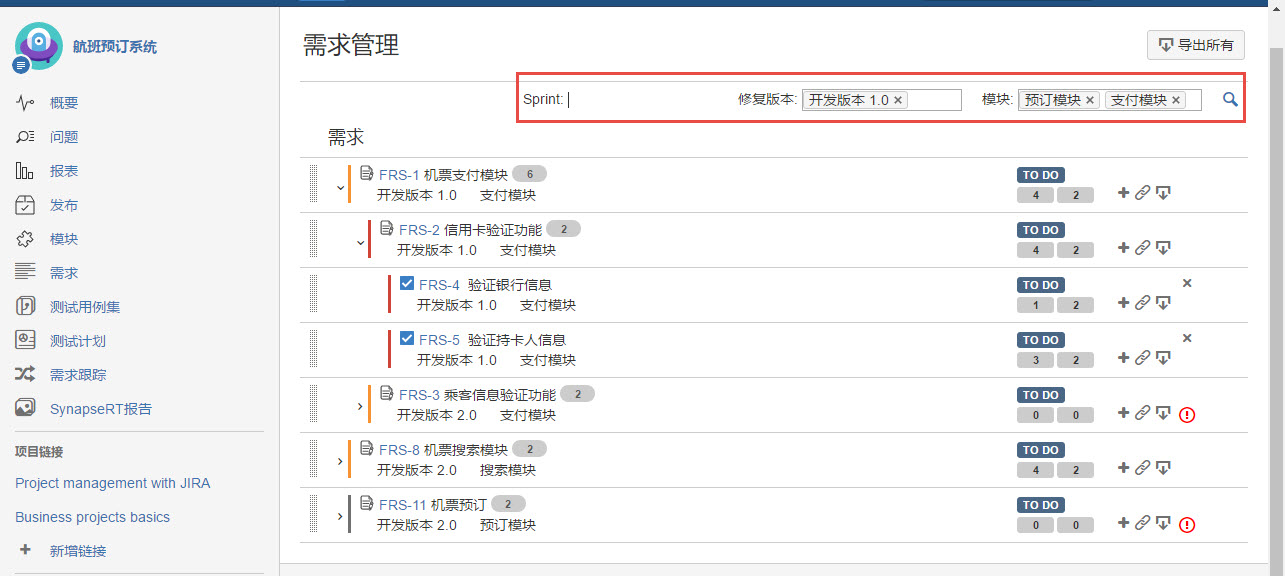This screenshot has height=576, width=1285.
Task: Open SynapseRT报告 in the sidebar
Action: click(101, 409)
